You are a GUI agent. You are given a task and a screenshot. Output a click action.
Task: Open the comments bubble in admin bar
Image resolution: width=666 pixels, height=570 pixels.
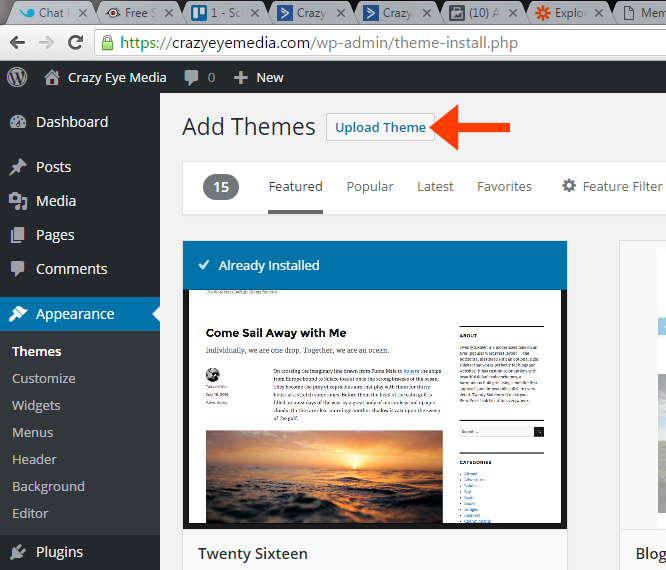pos(191,78)
